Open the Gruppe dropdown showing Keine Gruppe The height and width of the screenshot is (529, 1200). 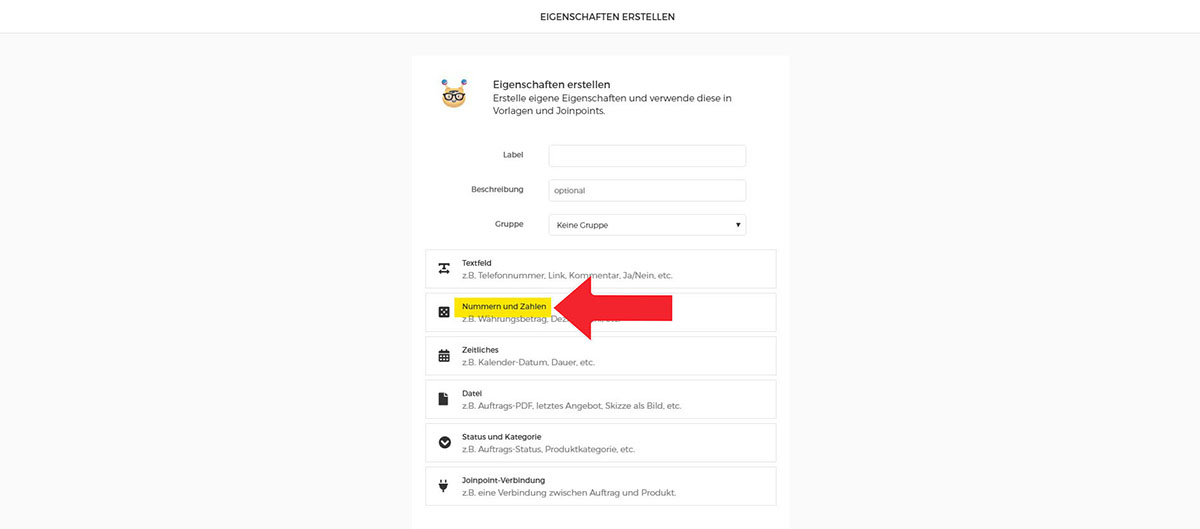click(x=647, y=225)
